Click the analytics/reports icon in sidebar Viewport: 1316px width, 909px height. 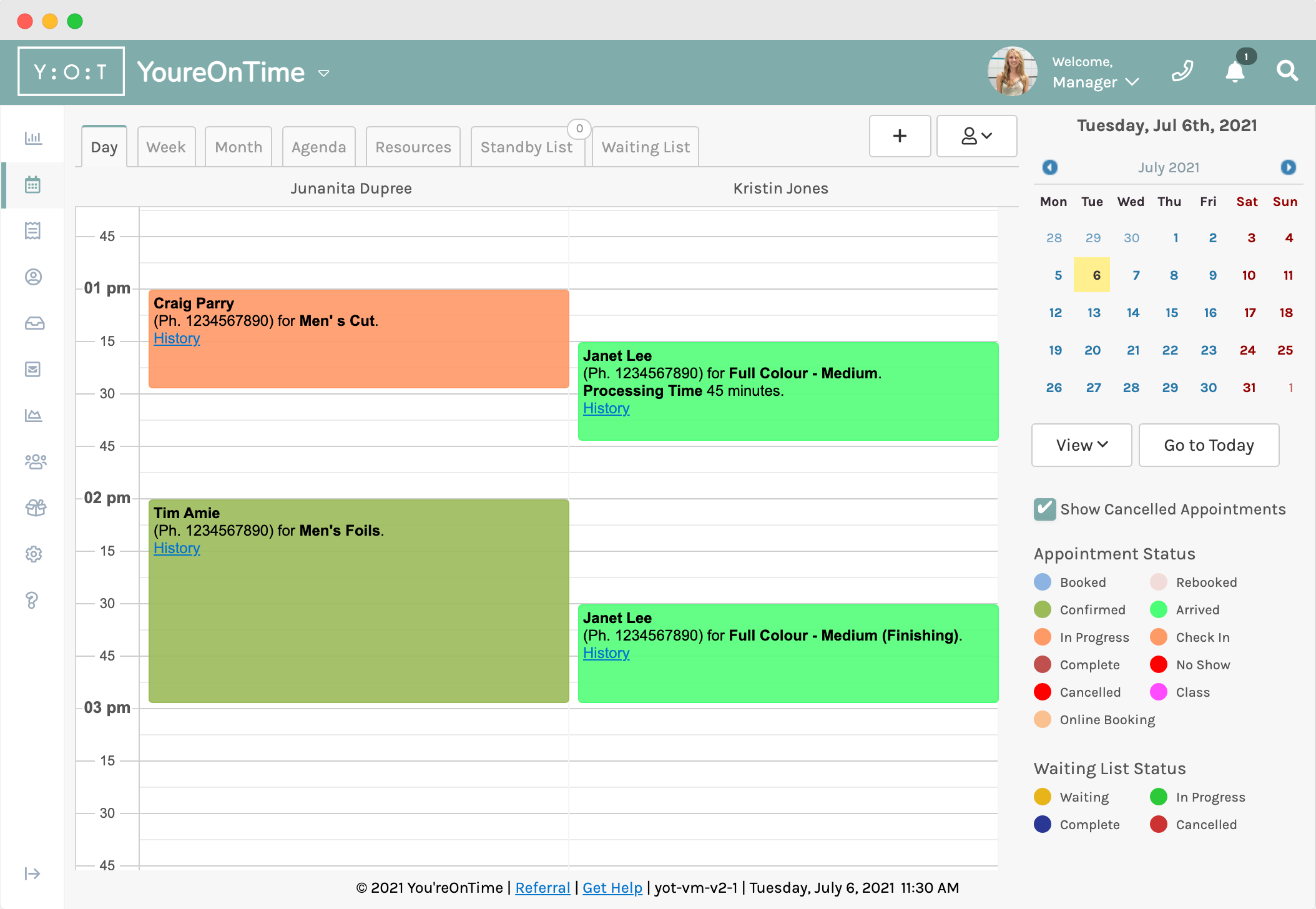(x=34, y=138)
